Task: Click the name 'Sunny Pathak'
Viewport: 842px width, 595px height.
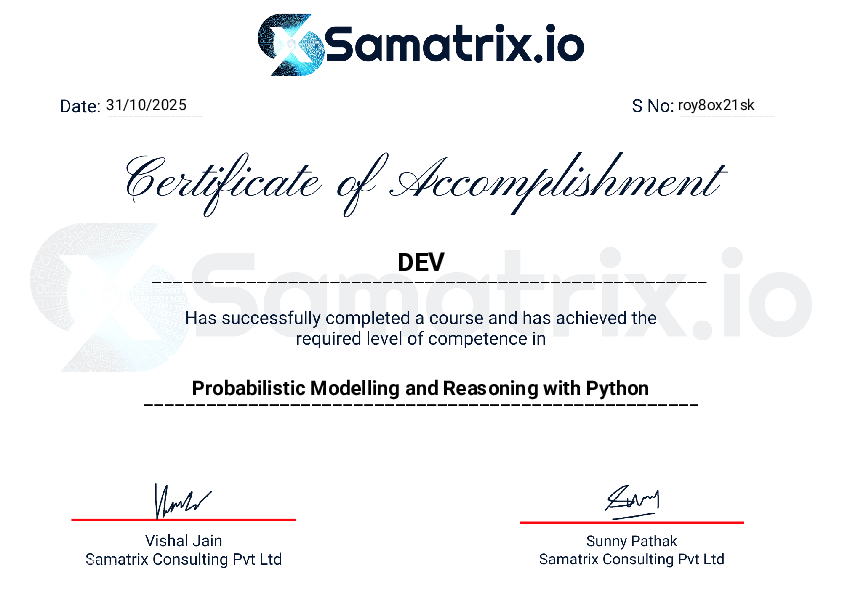Action: click(x=632, y=541)
